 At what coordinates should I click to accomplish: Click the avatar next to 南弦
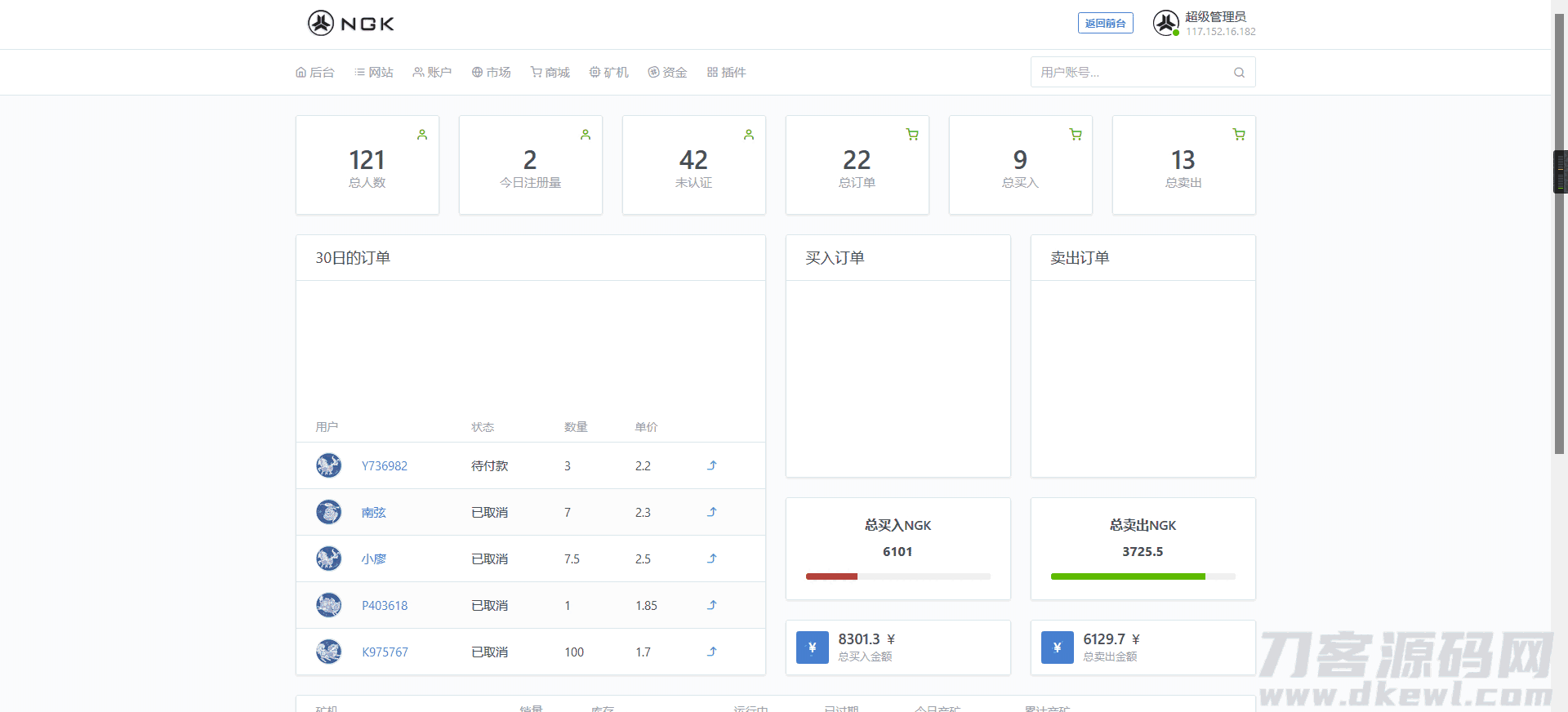328,512
